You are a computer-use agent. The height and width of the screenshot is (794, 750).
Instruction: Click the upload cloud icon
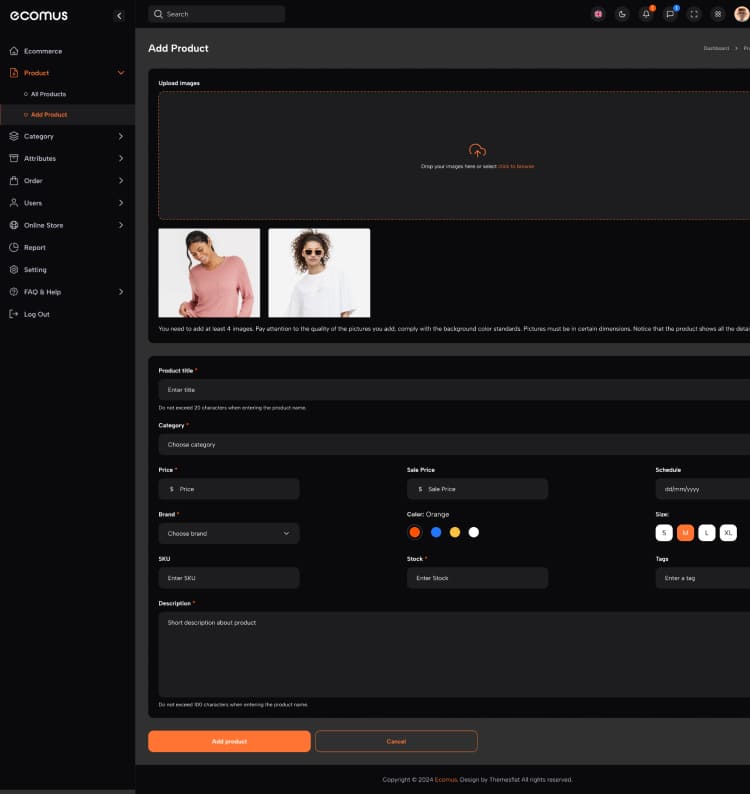477,151
